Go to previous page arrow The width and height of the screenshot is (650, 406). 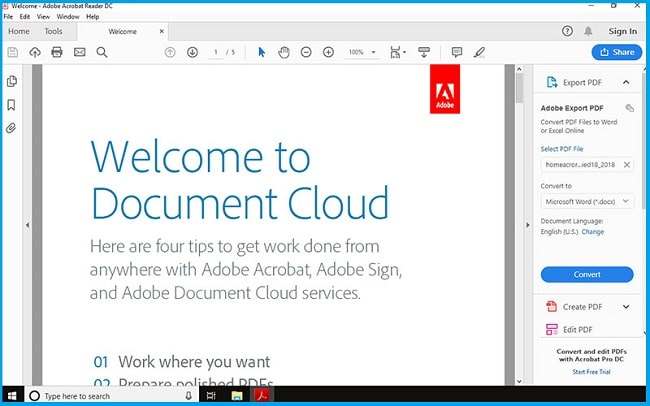(x=170, y=52)
